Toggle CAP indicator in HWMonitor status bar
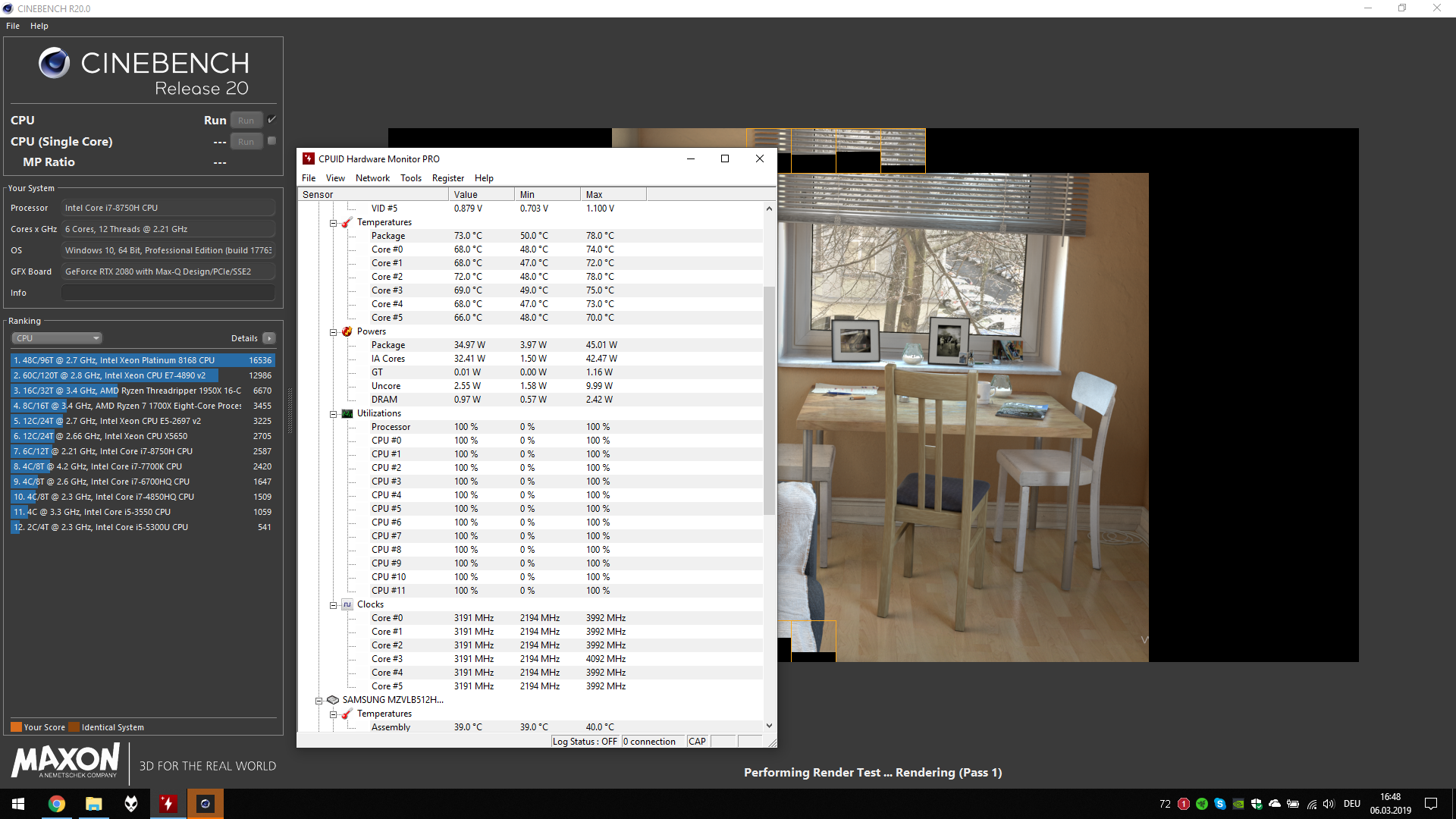1456x819 pixels. pos(697,742)
